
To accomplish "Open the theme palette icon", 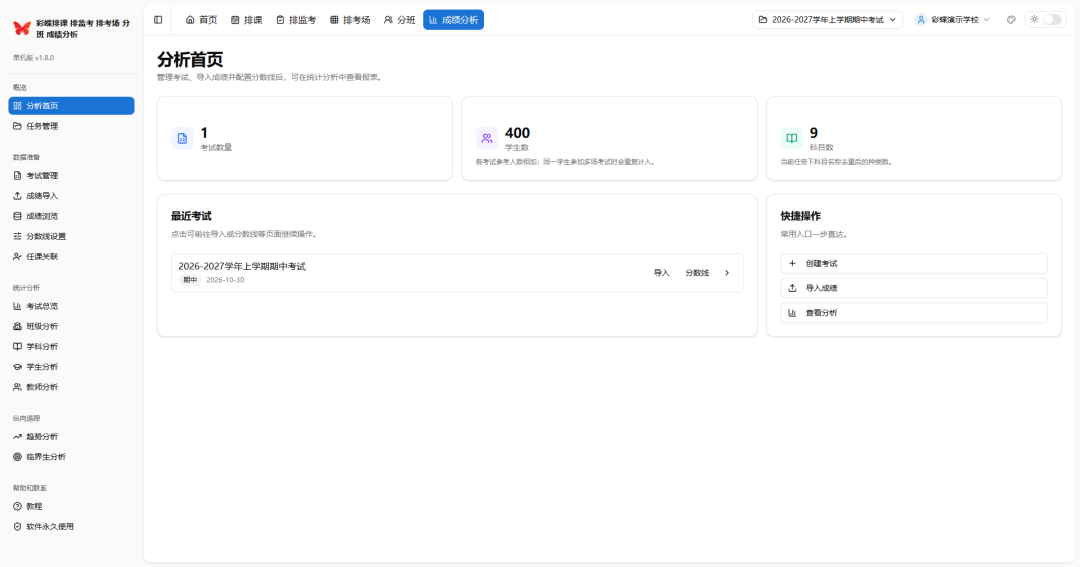I will [1011, 20].
